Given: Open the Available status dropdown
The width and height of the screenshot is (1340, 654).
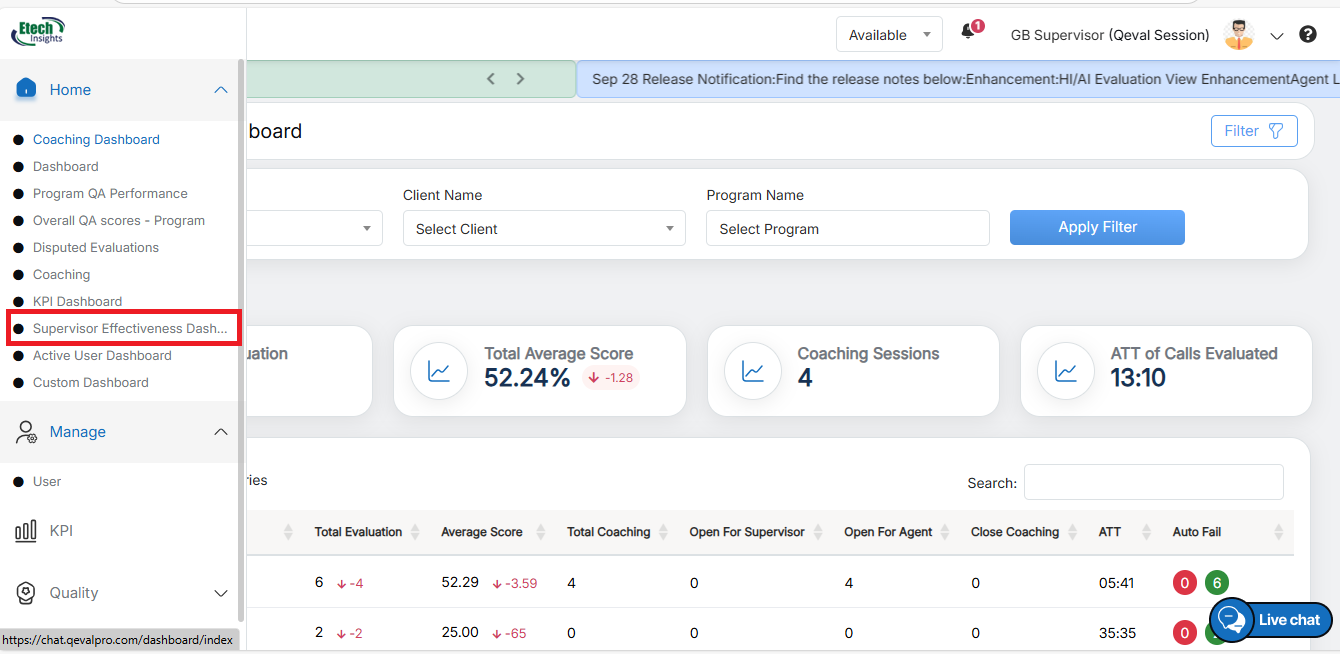Looking at the screenshot, I should point(889,35).
